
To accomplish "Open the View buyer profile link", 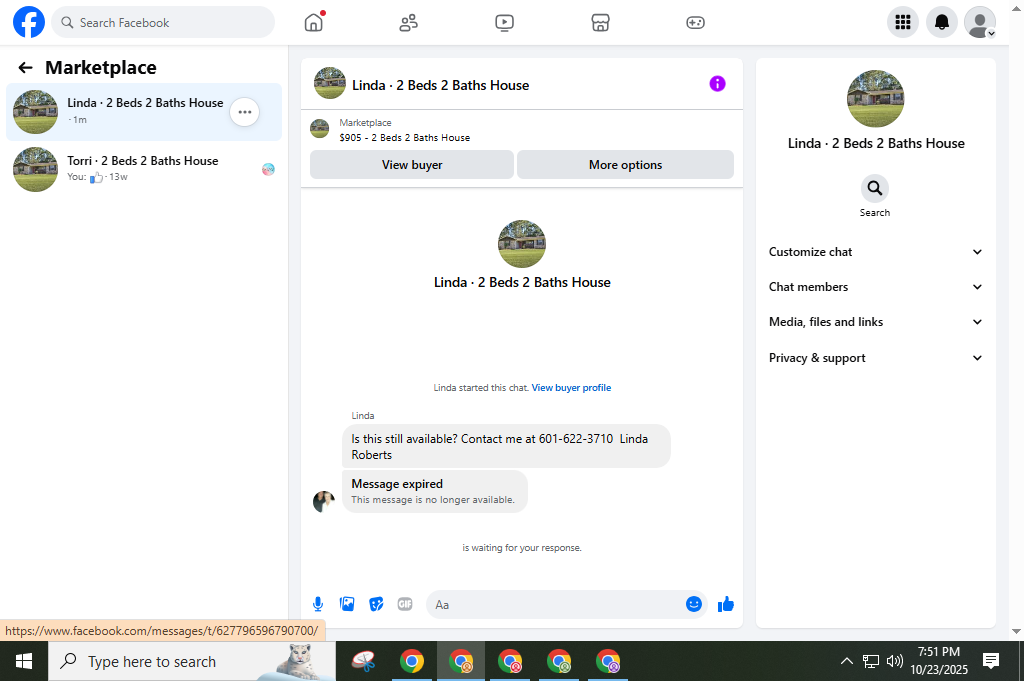I will tap(571, 387).
